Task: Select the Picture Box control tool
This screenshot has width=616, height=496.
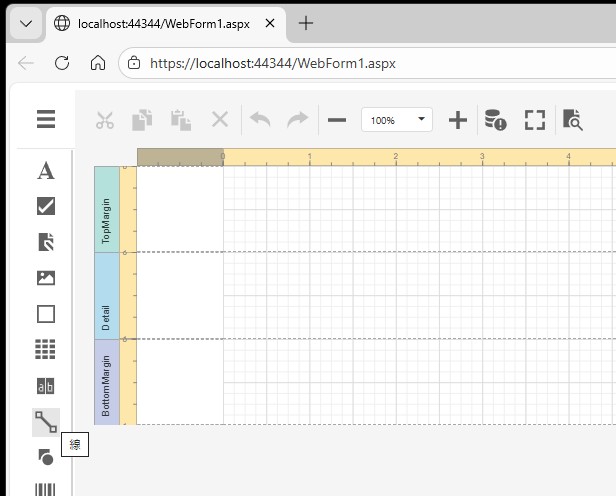Action: coord(46,278)
